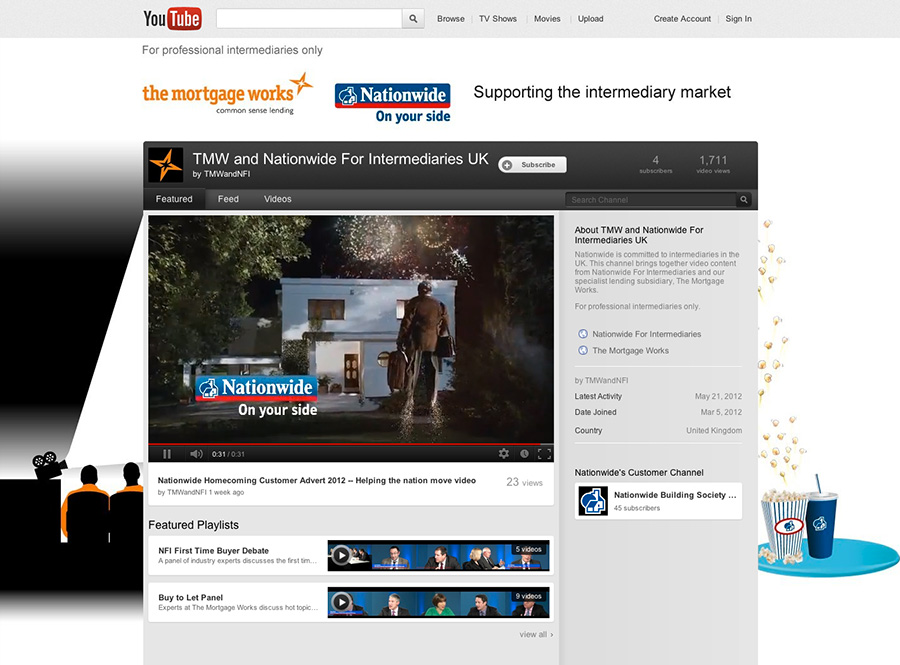Click into the Search Channel field
The height and width of the screenshot is (665, 900).
[651, 200]
